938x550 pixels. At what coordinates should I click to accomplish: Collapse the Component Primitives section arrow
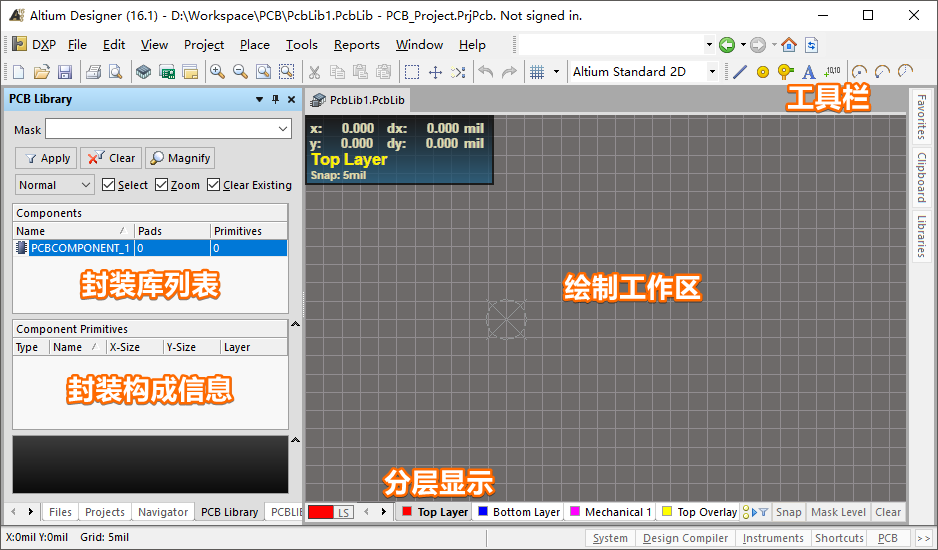tap(295, 324)
